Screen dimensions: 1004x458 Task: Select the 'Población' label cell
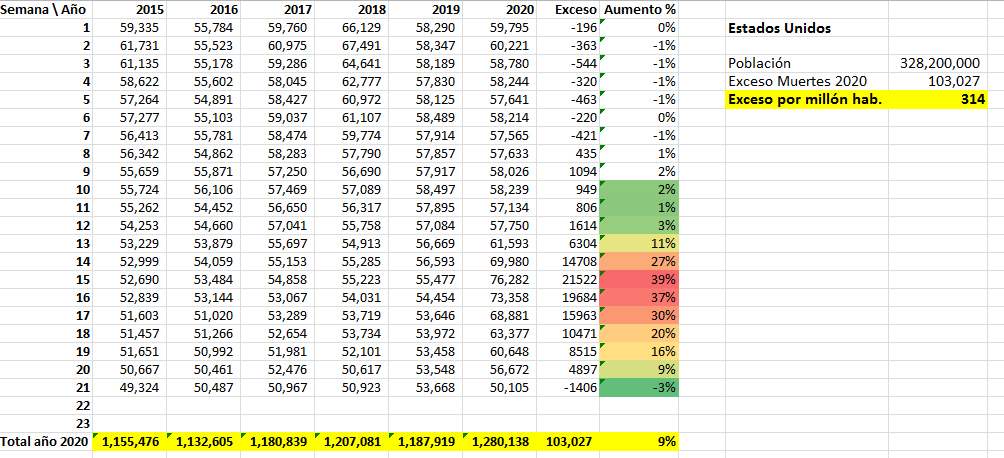coord(807,63)
